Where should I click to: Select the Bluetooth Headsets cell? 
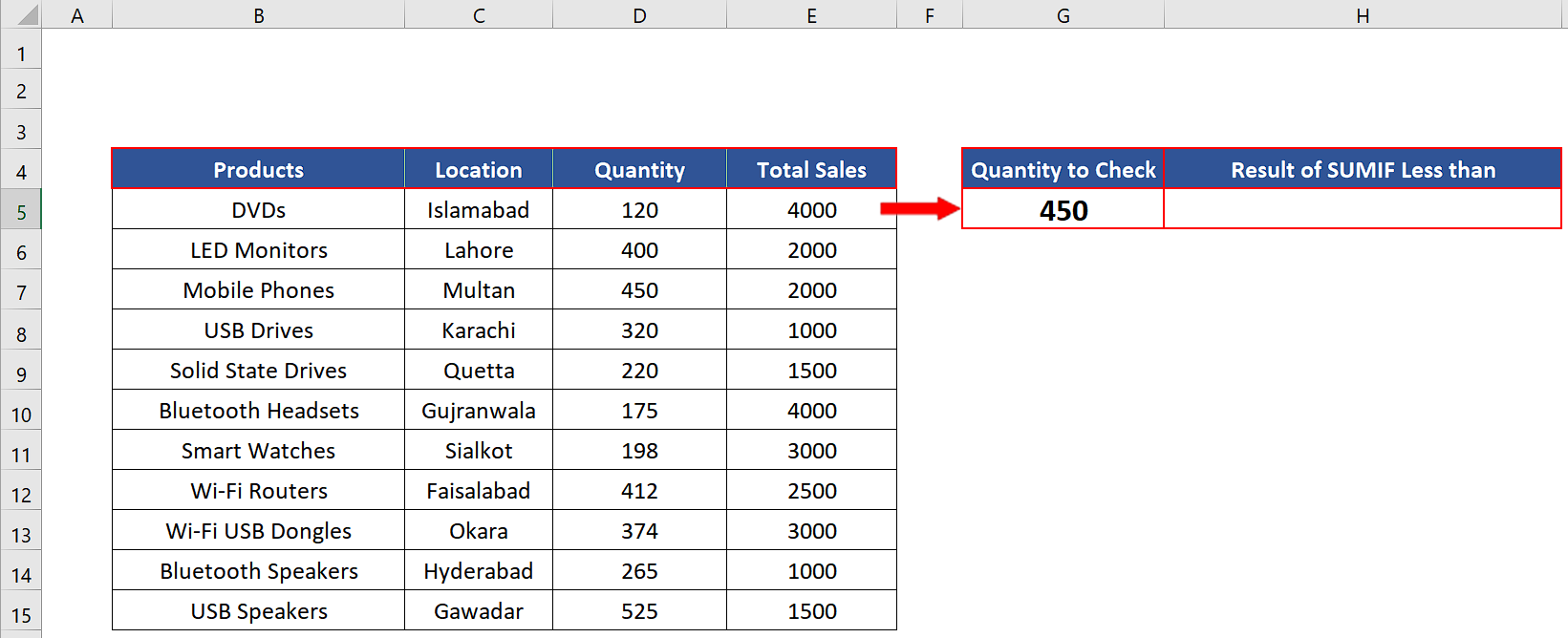point(259,410)
